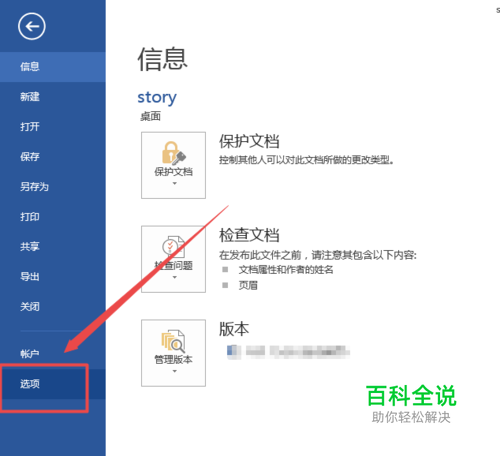
Task: Click the 版本 section heading
Action: 234,329
